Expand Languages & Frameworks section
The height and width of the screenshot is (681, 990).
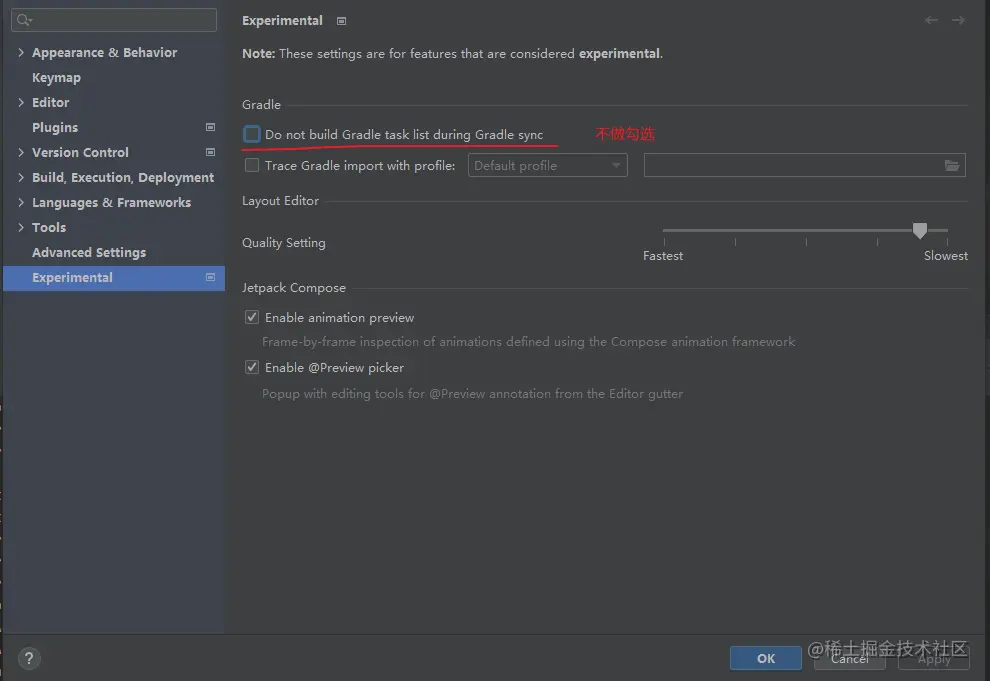click(x=21, y=202)
